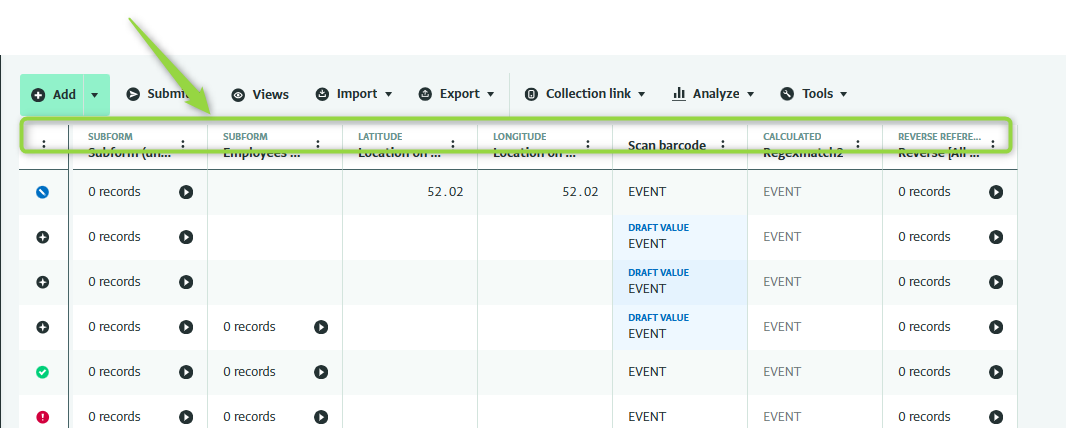Screen dimensions: 1066x428
Task: Open options for Calculated Regexmatch column
Action: tap(858, 144)
